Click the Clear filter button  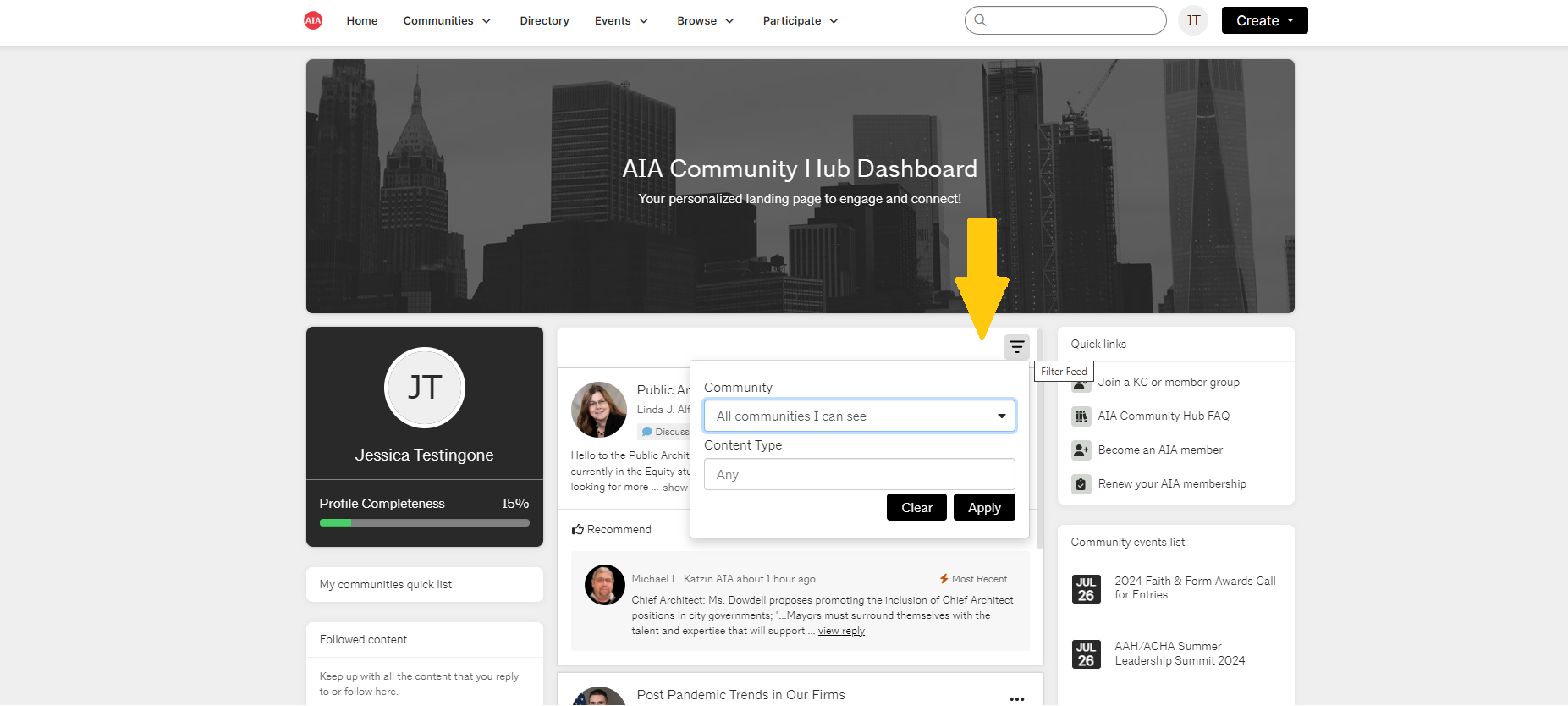pyautogui.click(x=916, y=507)
